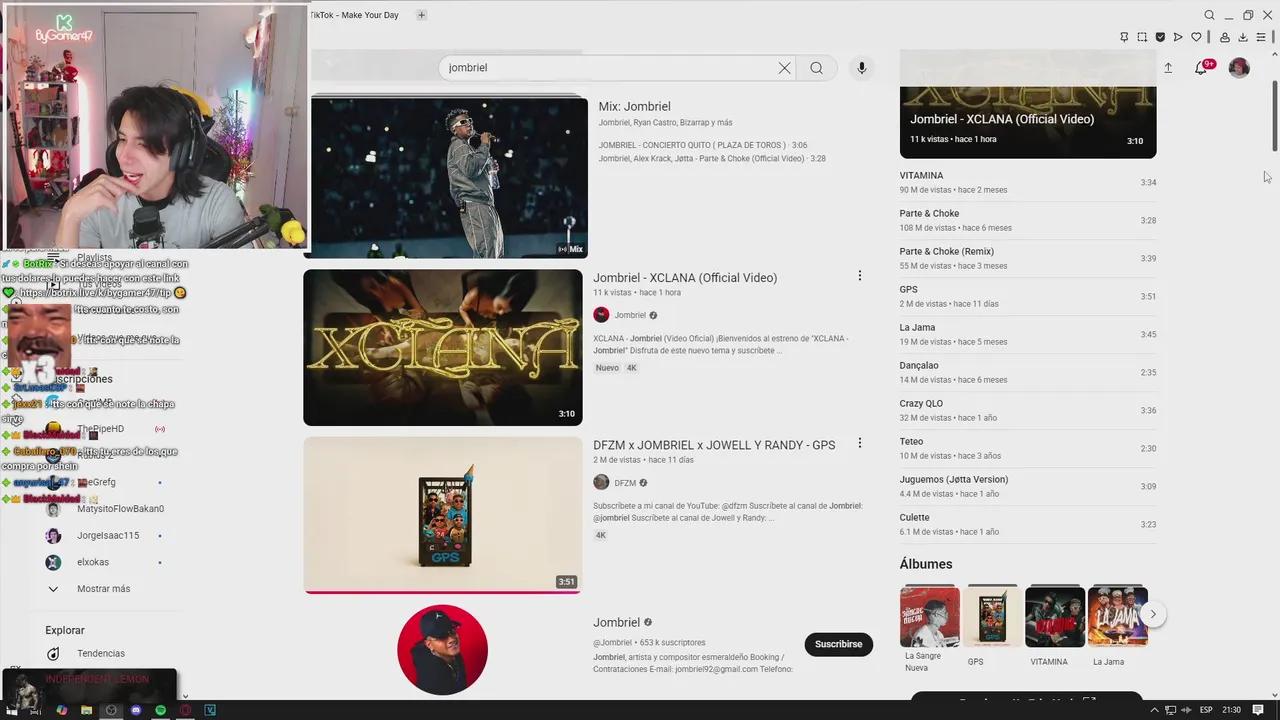The height and width of the screenshot is (720, 1280).
Task: Click the pin icon in browser toolbar
Action: point(1124,37)
